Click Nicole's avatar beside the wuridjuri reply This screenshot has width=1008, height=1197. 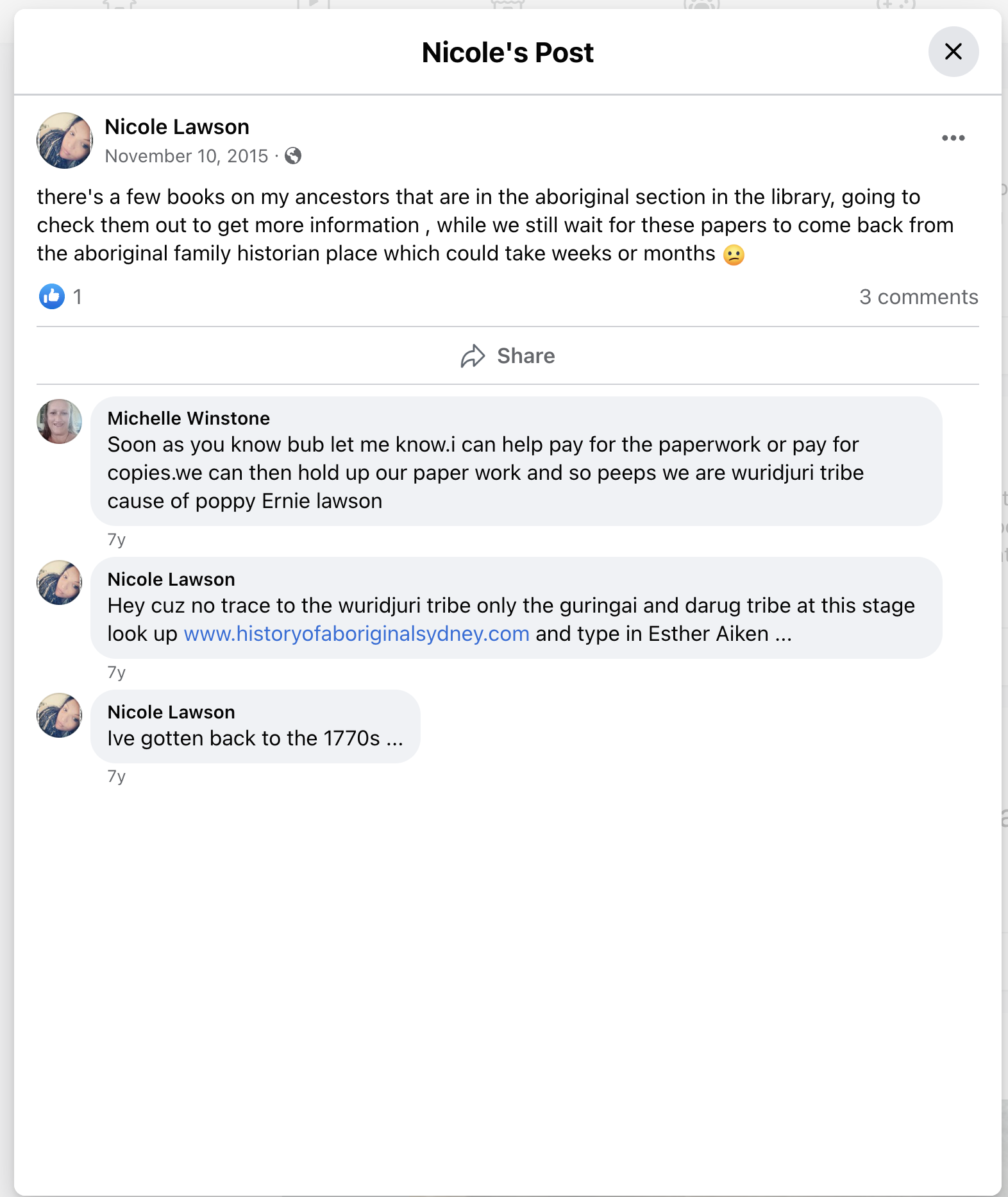(x=60, y=582)
